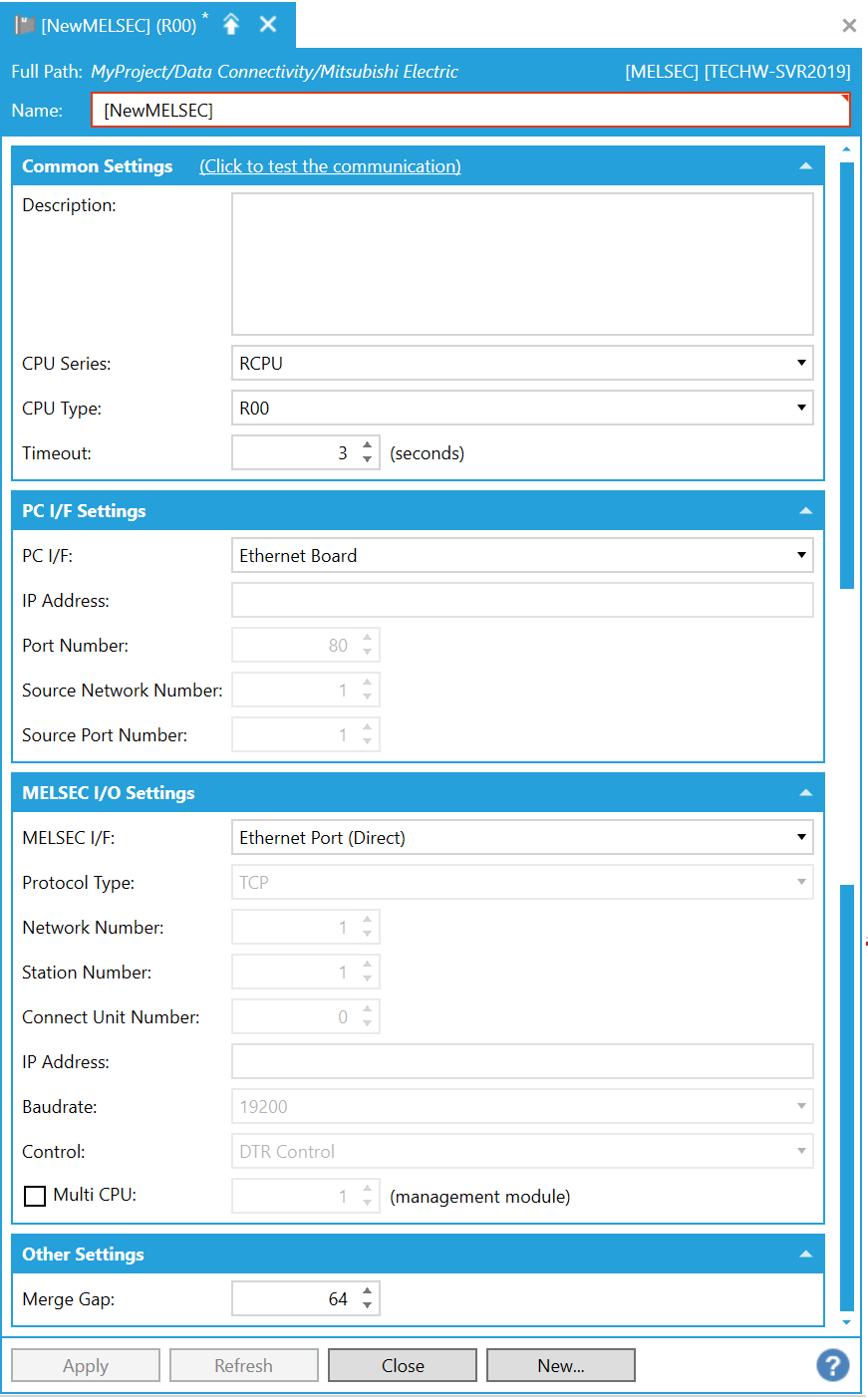Click the MELSEC I/O IP Address field
Screen dimensions: 868x1398
(522, 1061)
